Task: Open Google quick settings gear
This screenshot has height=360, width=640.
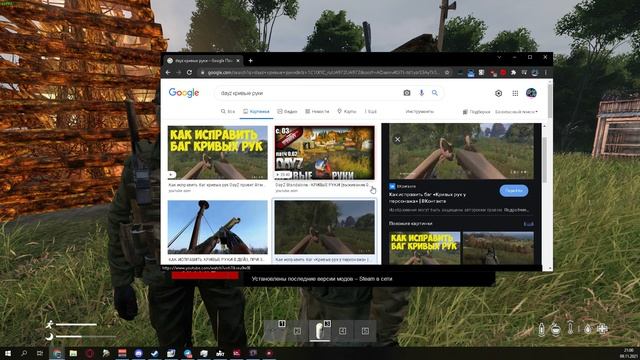Action: 498,93
